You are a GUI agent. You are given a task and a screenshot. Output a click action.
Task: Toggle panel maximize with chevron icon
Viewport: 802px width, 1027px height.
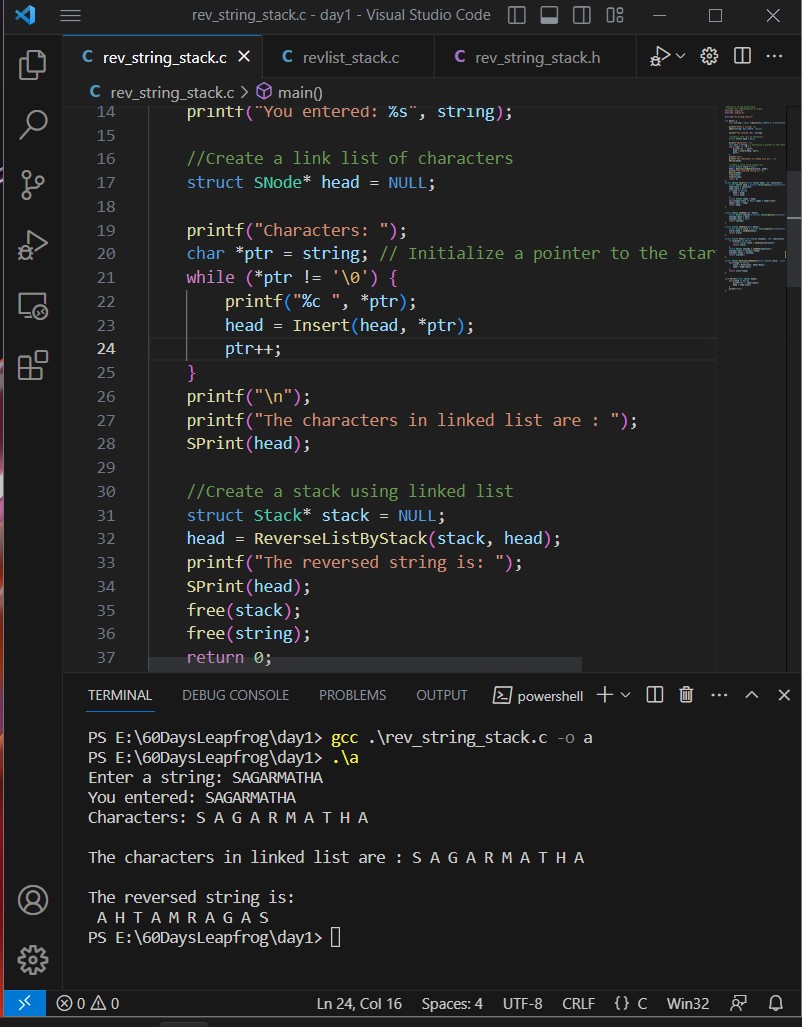[751, 694]
